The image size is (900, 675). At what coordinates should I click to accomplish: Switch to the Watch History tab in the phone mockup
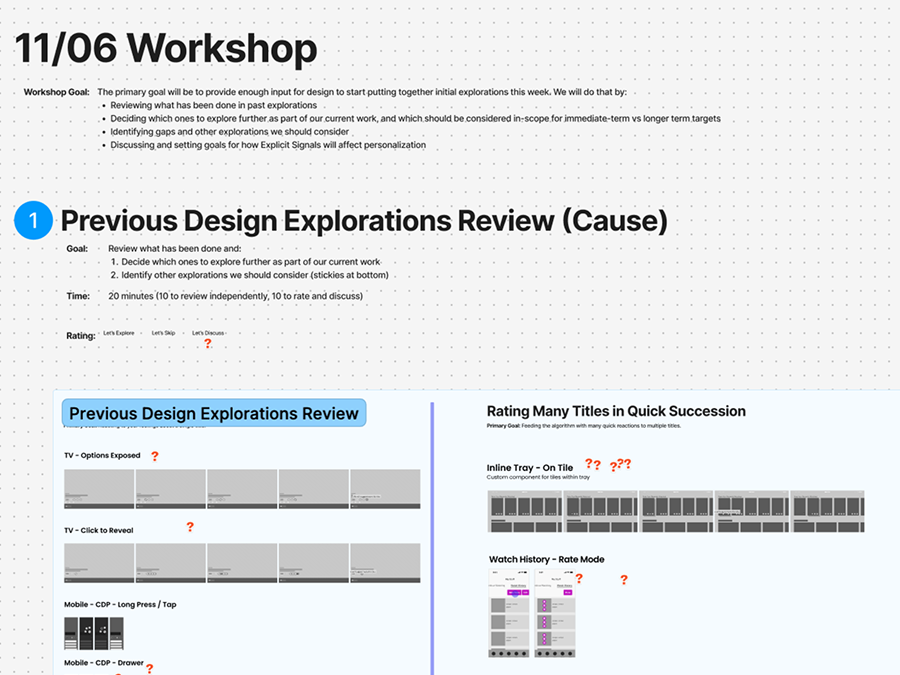coord(519,586)
